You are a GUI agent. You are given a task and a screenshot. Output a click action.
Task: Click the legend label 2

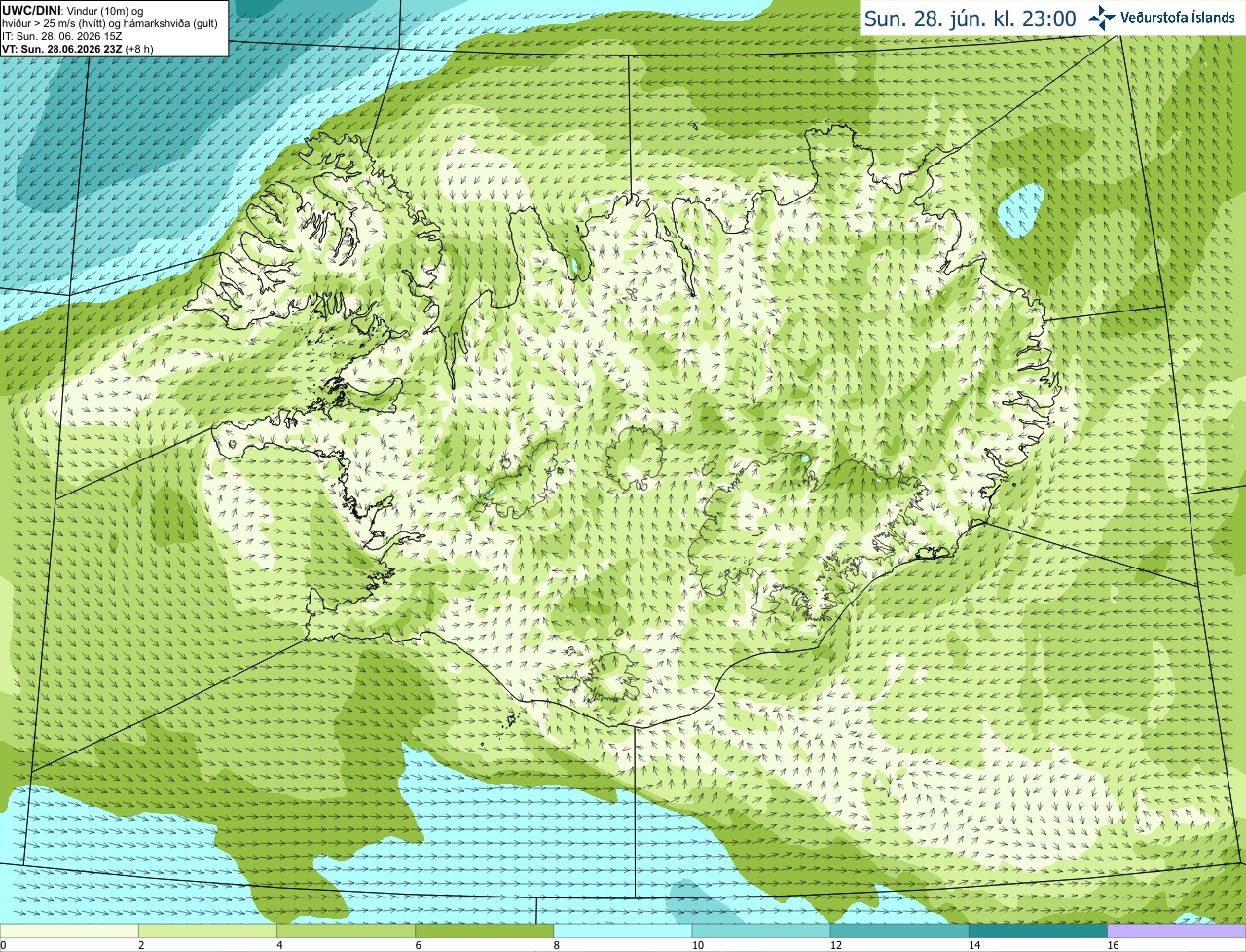point(141,945)
